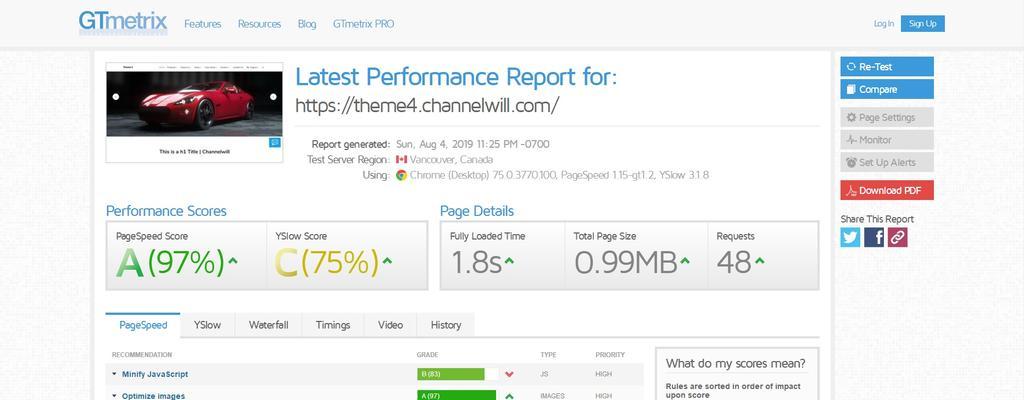Screen dimensions: 1024x400
Task: Click the Re-Test button
Action: (887, 67)
